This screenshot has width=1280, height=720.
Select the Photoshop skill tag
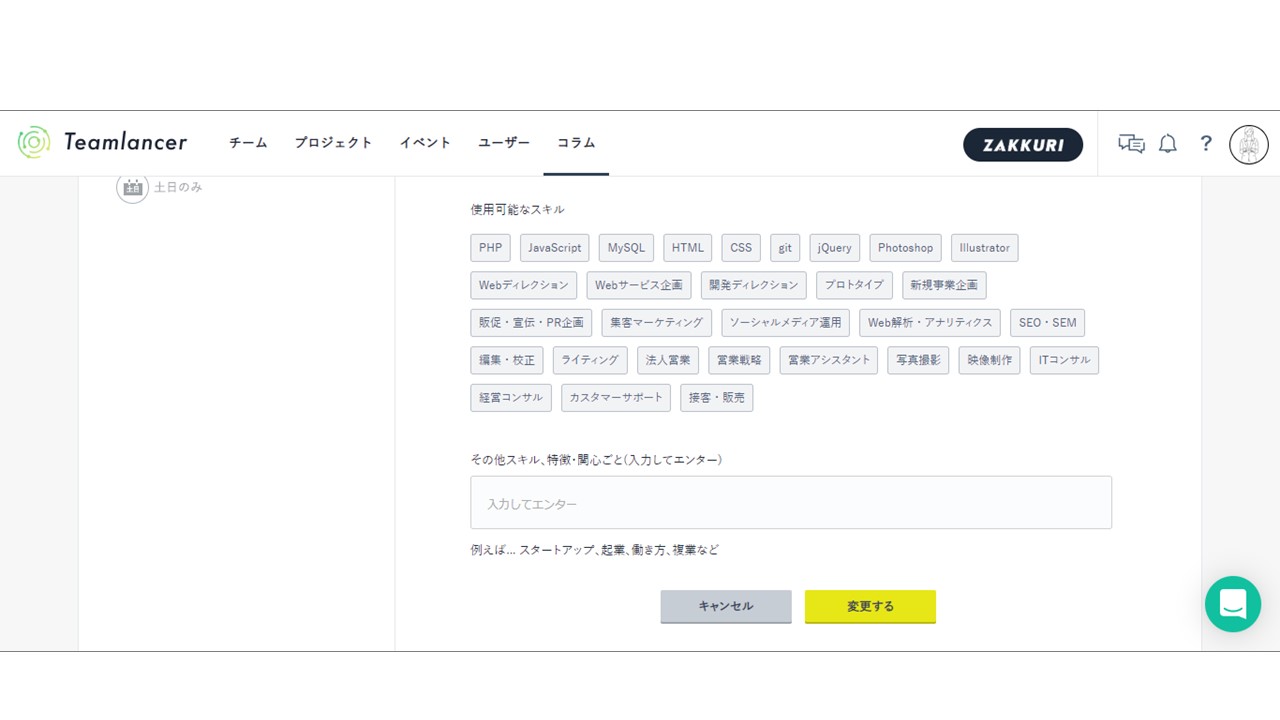point(905,248)
